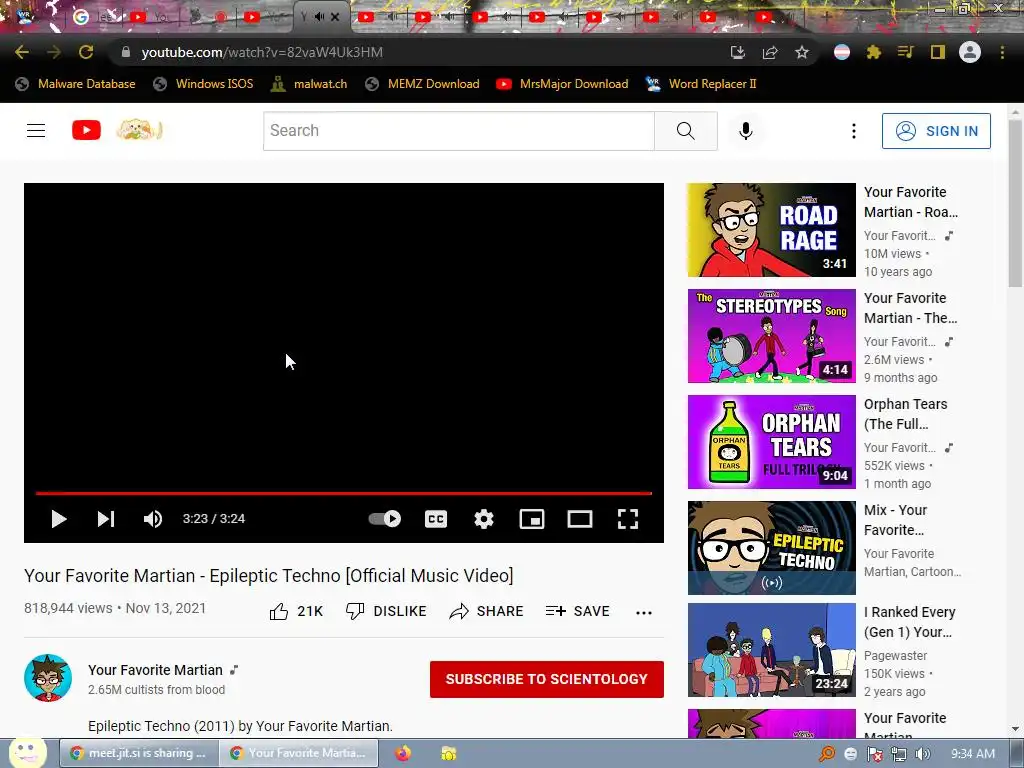Screen dimensions: 1024x768
Task: Click the install/download icon in address bar
Action: pyautogui.click(x=738, y=52)
